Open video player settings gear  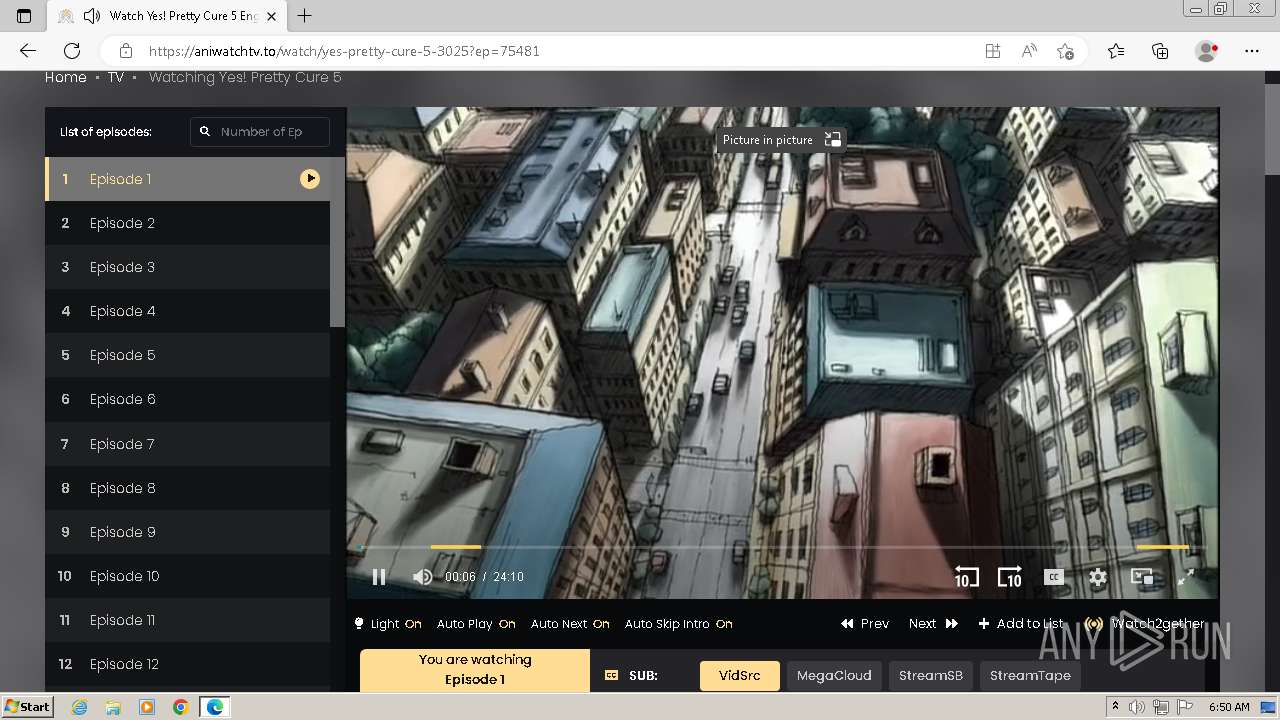click(1098, 577)
